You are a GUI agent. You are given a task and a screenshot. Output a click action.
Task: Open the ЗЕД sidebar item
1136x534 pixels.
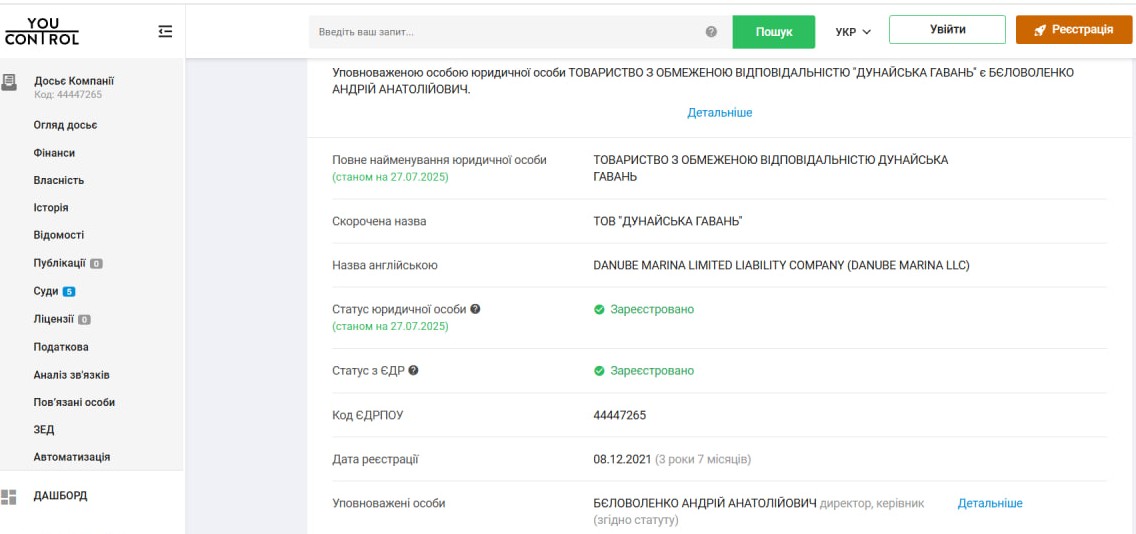click(43, 430)
